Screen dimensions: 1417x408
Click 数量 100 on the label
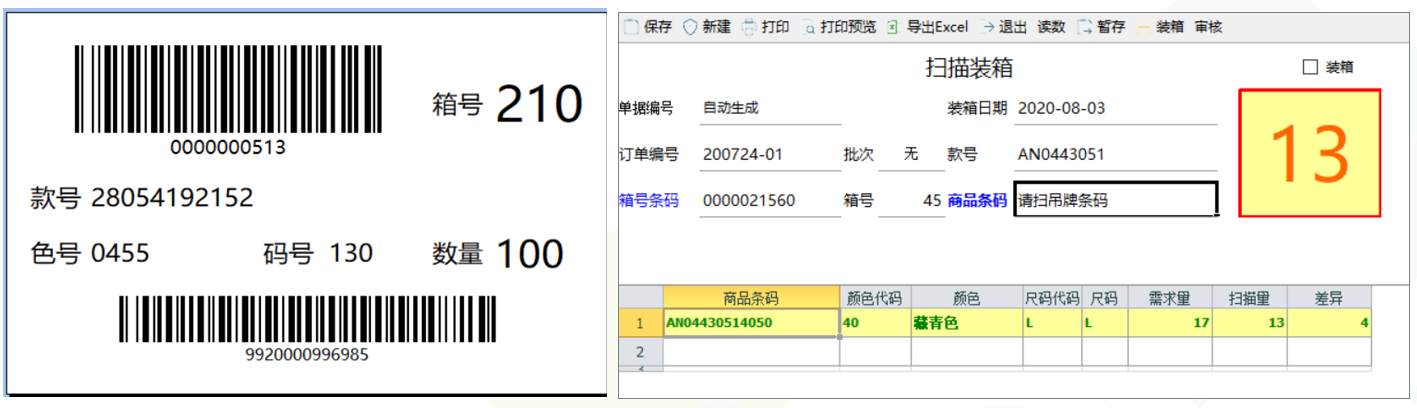[498, 253]
